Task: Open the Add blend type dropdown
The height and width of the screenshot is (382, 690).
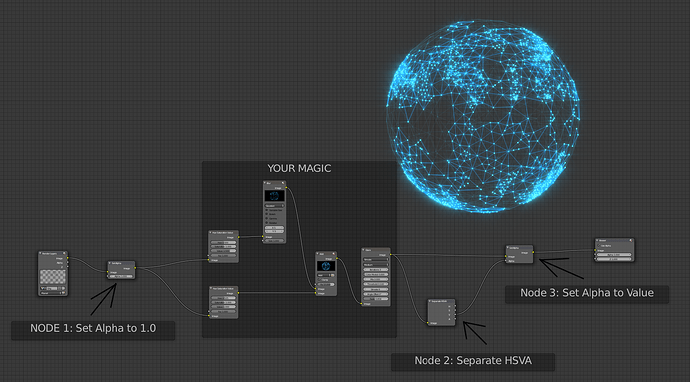Action: (323, 275)
